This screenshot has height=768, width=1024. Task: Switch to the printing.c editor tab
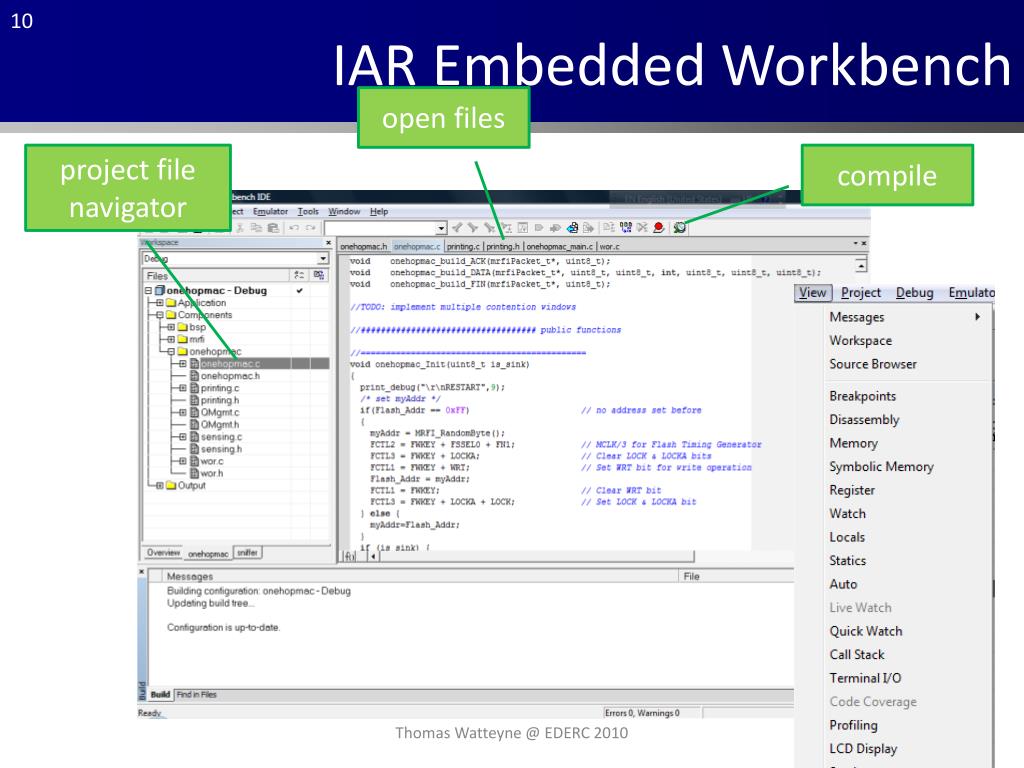pyautogui.click(x=463, y=247)
